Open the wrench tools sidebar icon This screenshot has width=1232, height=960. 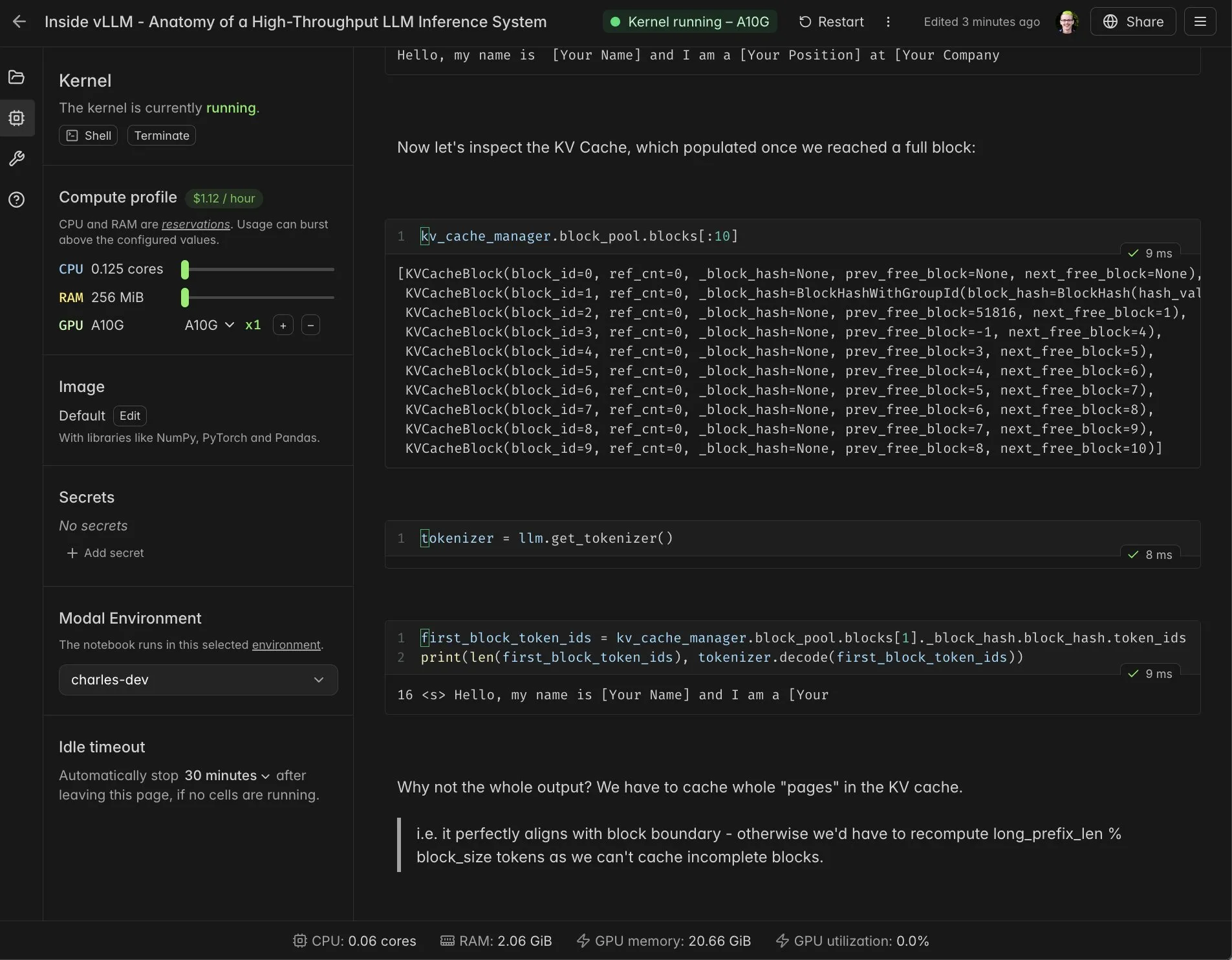pos(17,158)
